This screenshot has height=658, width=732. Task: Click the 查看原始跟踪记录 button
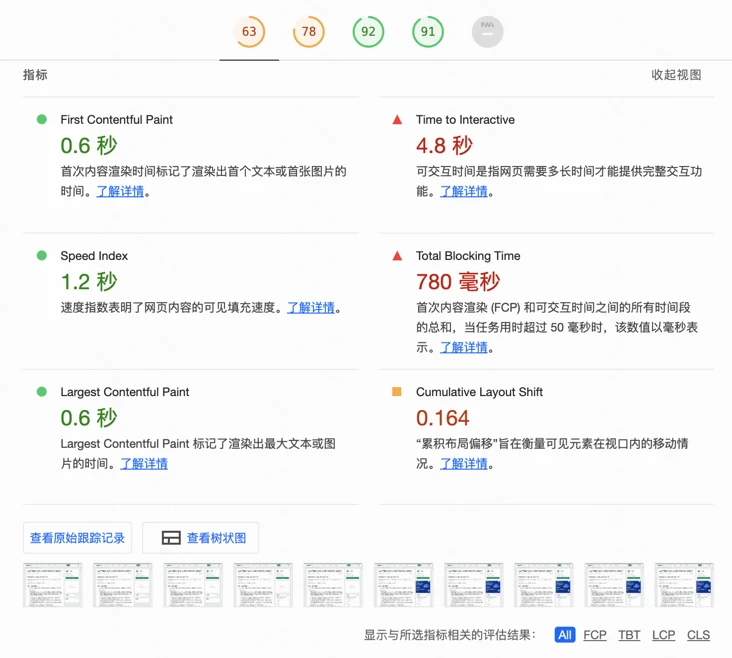(77, 538)
